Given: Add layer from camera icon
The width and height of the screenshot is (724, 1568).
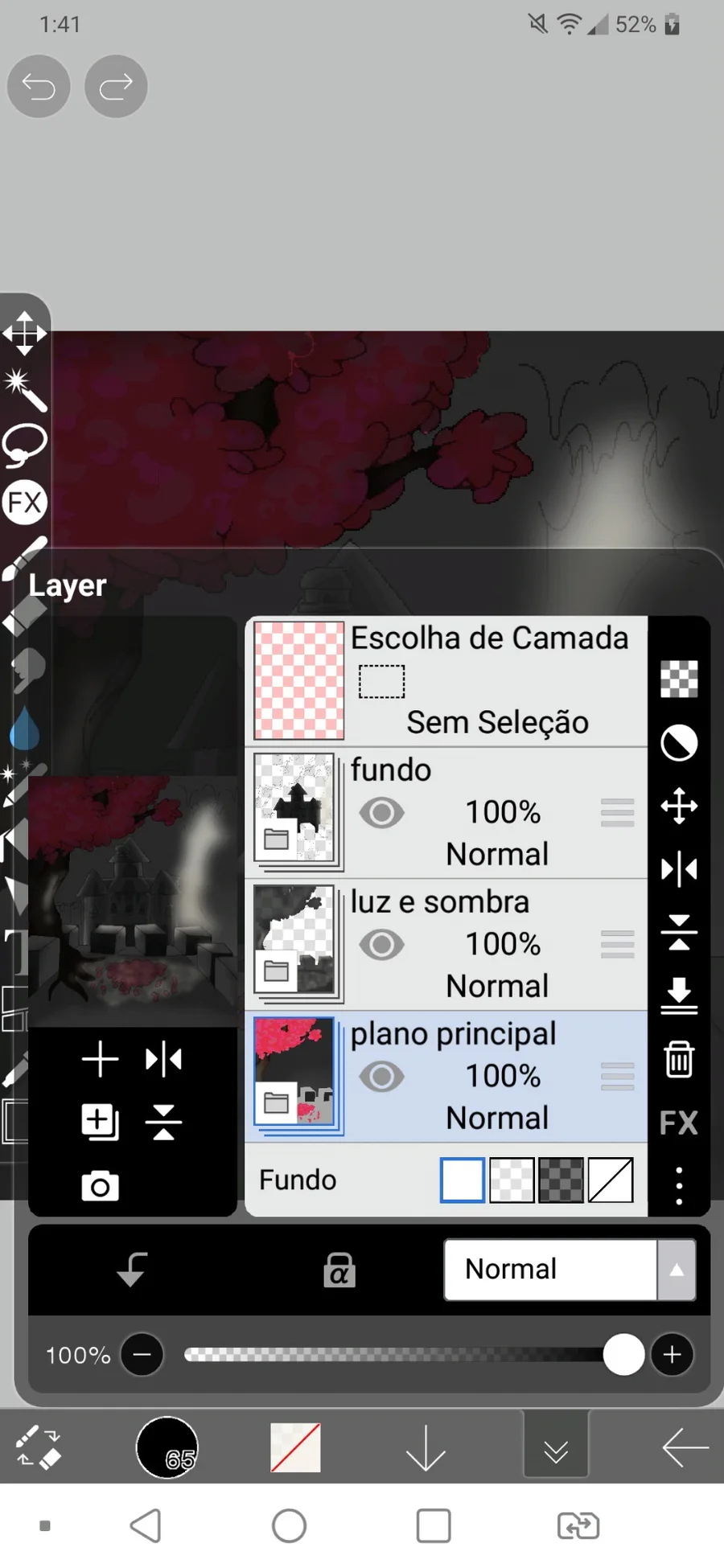Looking at the screenshot, I should point(101,1186).
